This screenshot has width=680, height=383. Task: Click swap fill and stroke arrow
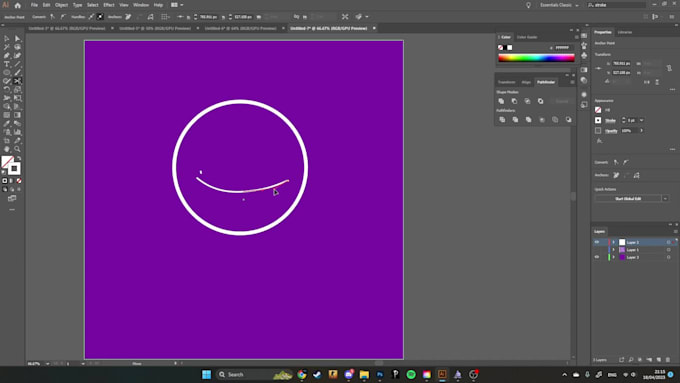pyautogui.click(x=19, y=158)
